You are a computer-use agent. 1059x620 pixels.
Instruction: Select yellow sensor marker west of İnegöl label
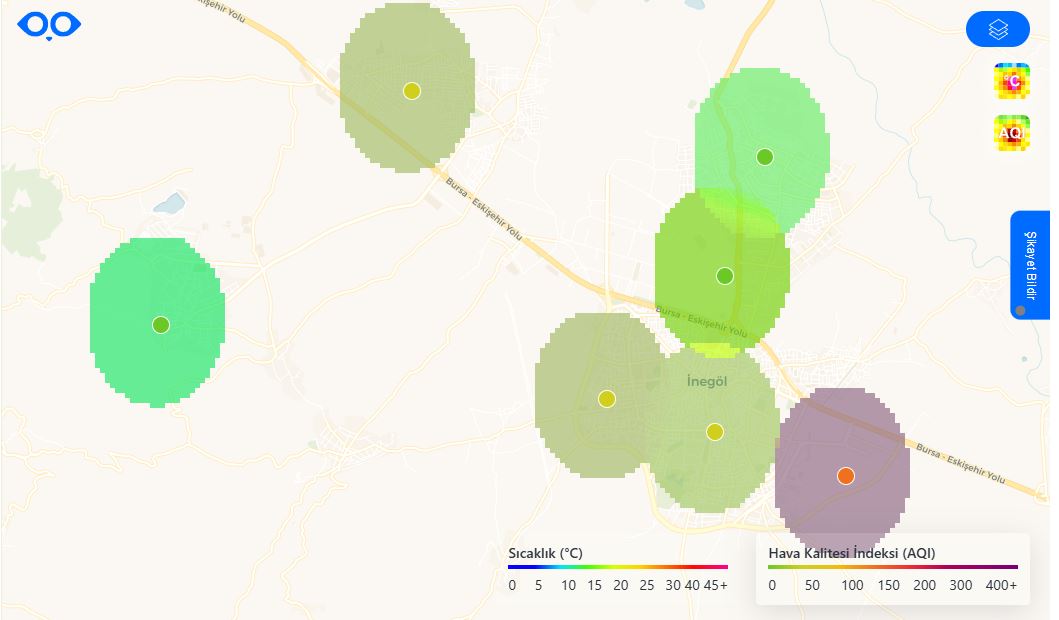coord(606,399)
